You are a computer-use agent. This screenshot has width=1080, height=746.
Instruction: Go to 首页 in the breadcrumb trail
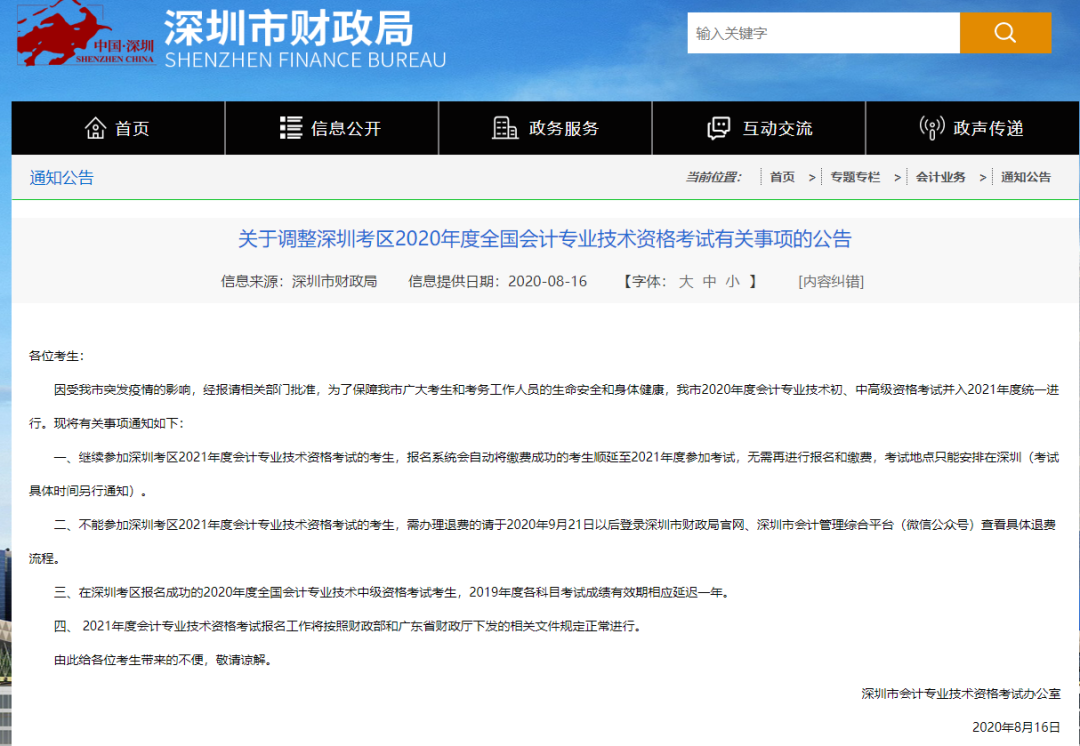point(782,177)
